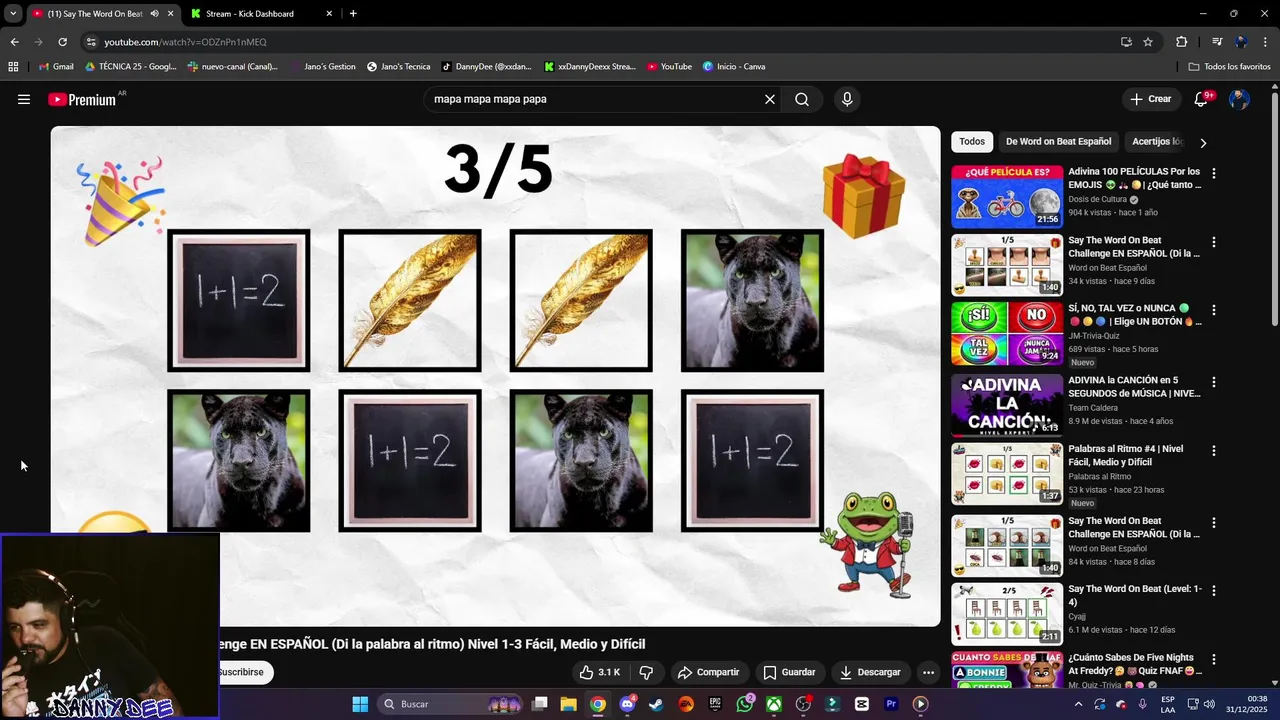Click the browser address bar URL

(x=185, y=42)
